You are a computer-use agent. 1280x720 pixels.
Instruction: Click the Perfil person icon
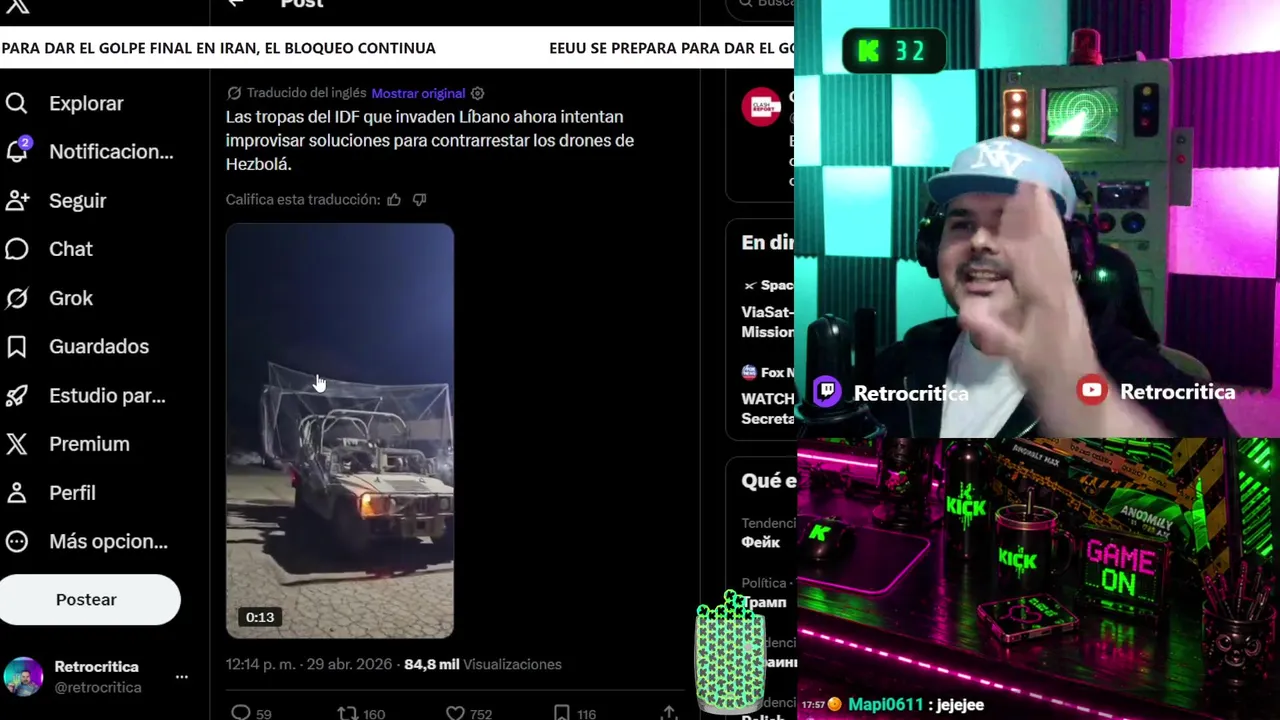tap(16, 492)
